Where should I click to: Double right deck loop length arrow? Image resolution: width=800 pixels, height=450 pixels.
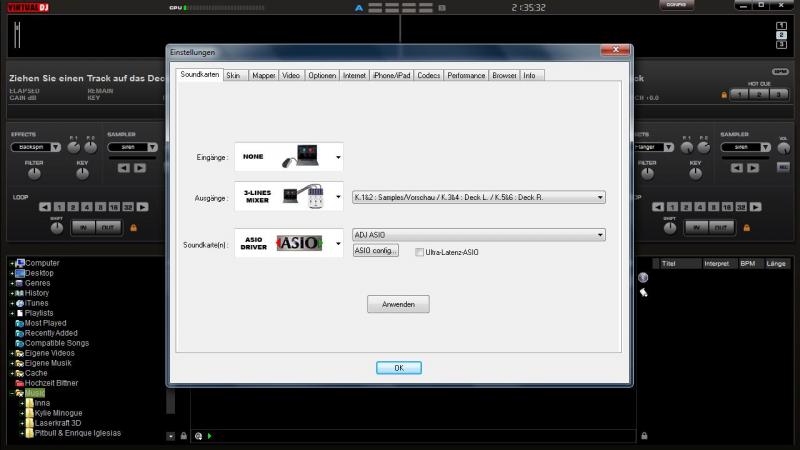click(x=756, y=207)
